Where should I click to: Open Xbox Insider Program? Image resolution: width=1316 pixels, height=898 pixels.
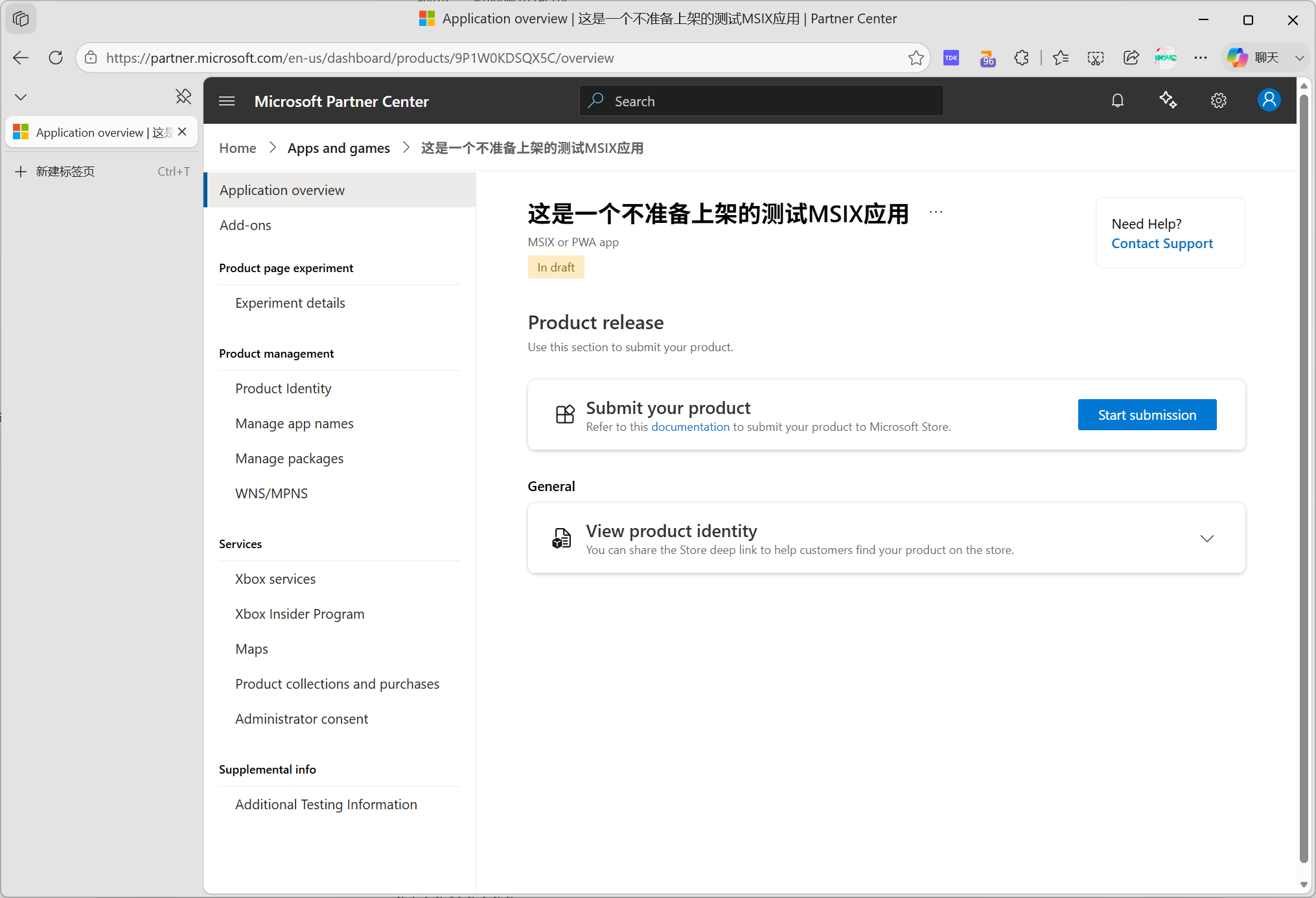(x=299, y=614)
